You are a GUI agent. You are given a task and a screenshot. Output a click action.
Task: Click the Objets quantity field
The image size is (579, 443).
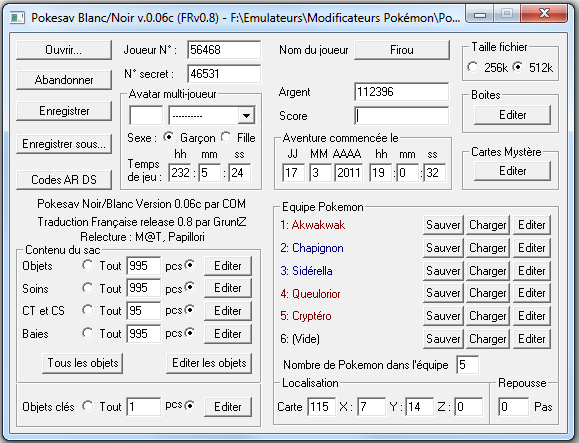click(x=144, y=266)
